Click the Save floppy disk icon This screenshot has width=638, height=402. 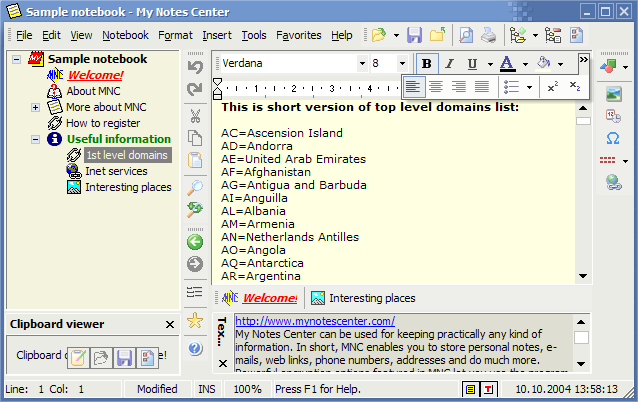[414, 35]
